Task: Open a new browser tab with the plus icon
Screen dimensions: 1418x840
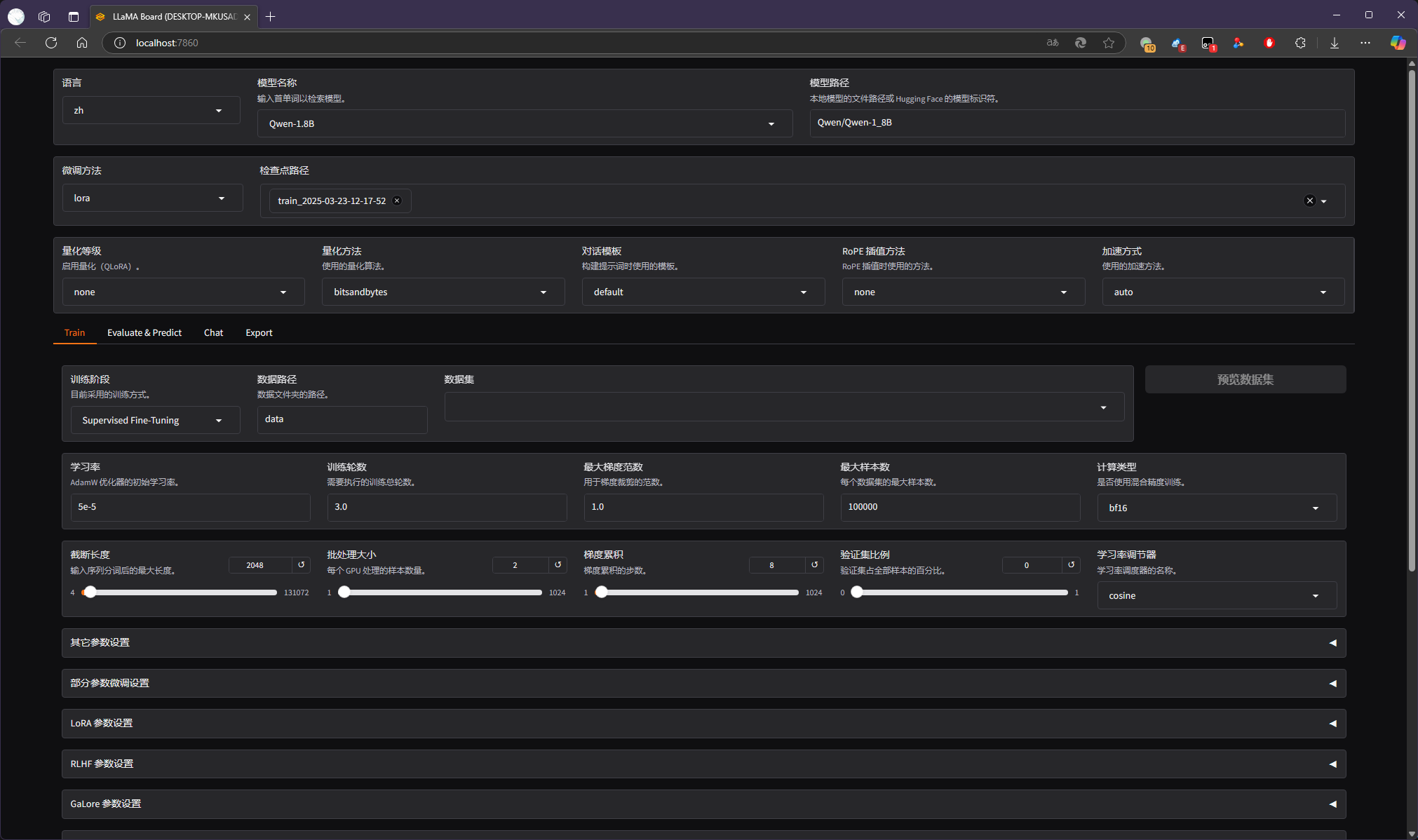Action: (271, 16)
